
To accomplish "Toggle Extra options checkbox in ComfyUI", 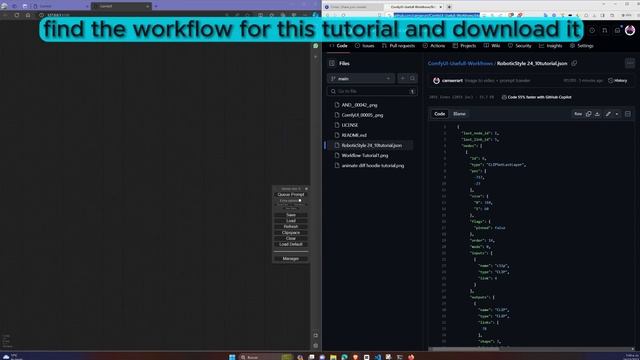I will click(x=300, y=200).
